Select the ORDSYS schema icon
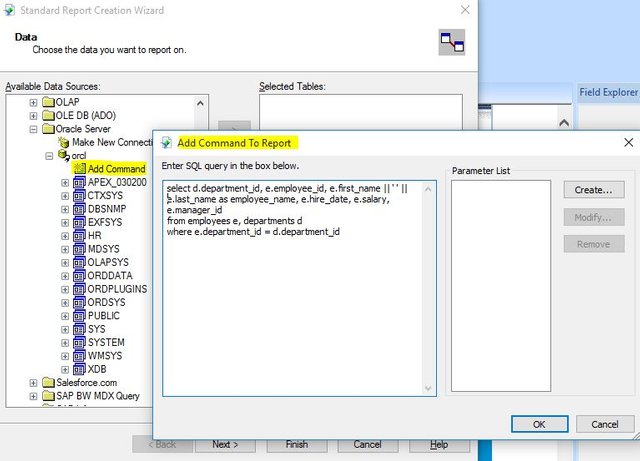 pos(79,303)
